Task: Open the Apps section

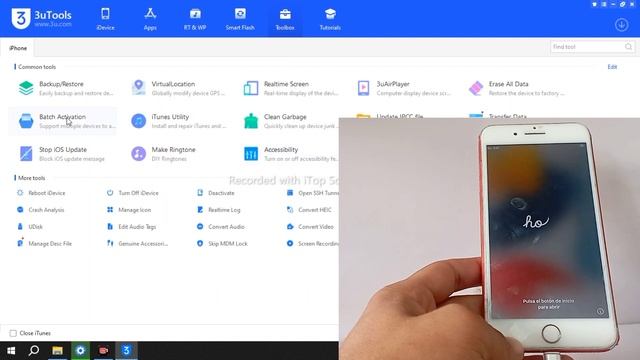Action: [x=150, y=19]
